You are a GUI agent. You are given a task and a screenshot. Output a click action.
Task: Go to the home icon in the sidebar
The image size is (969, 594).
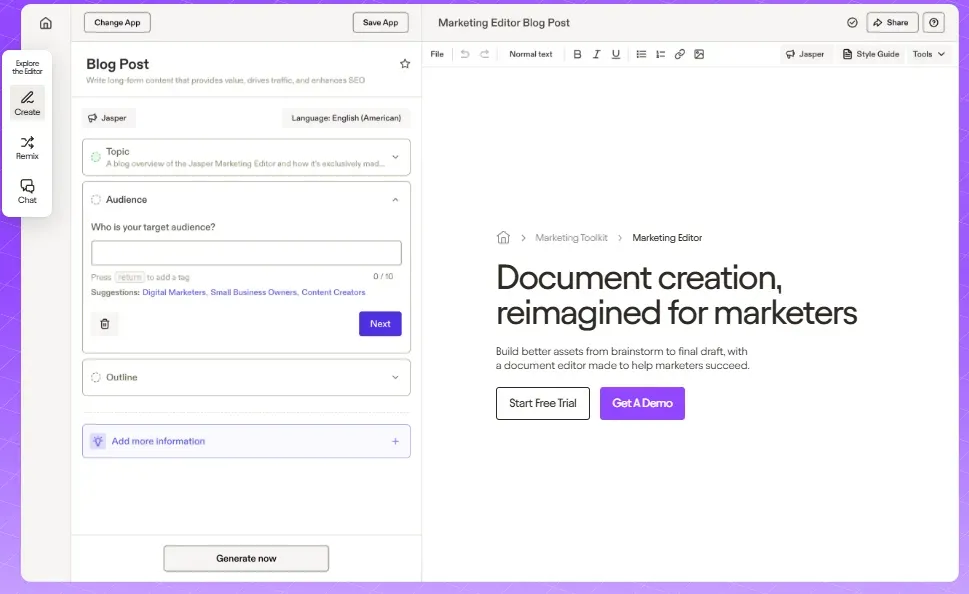(46, 23)
